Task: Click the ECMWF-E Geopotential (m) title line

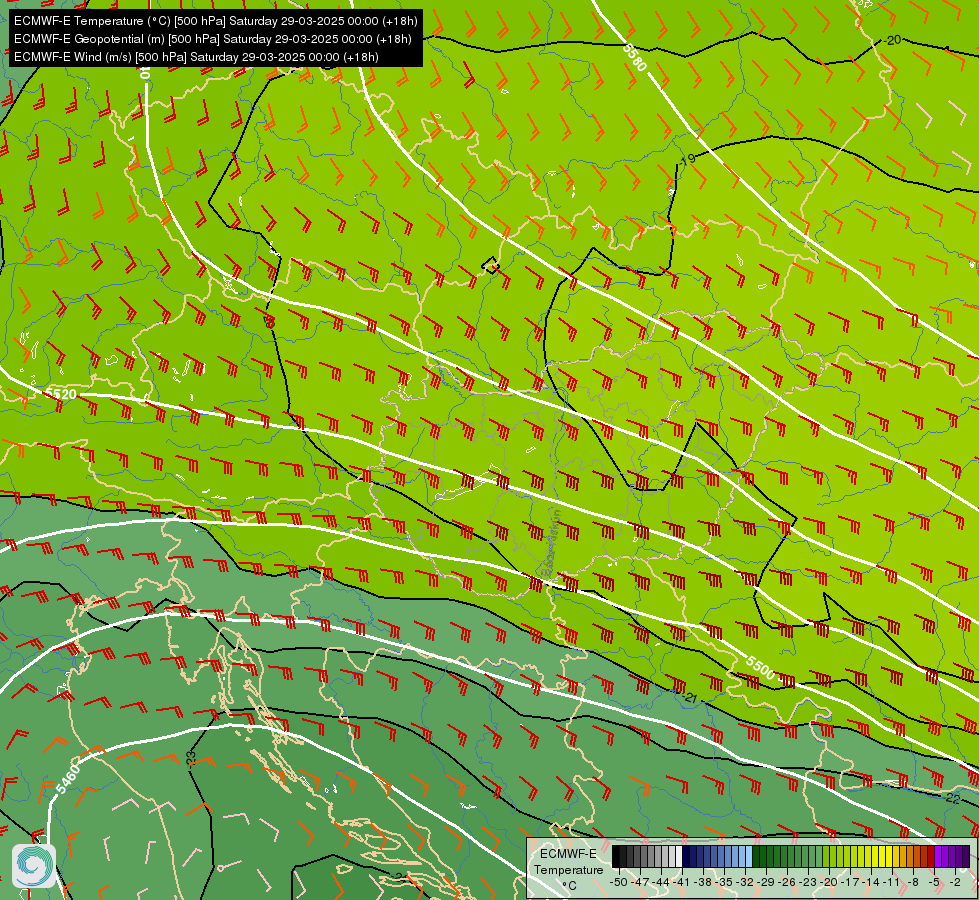Action: [x=212, y=39]
